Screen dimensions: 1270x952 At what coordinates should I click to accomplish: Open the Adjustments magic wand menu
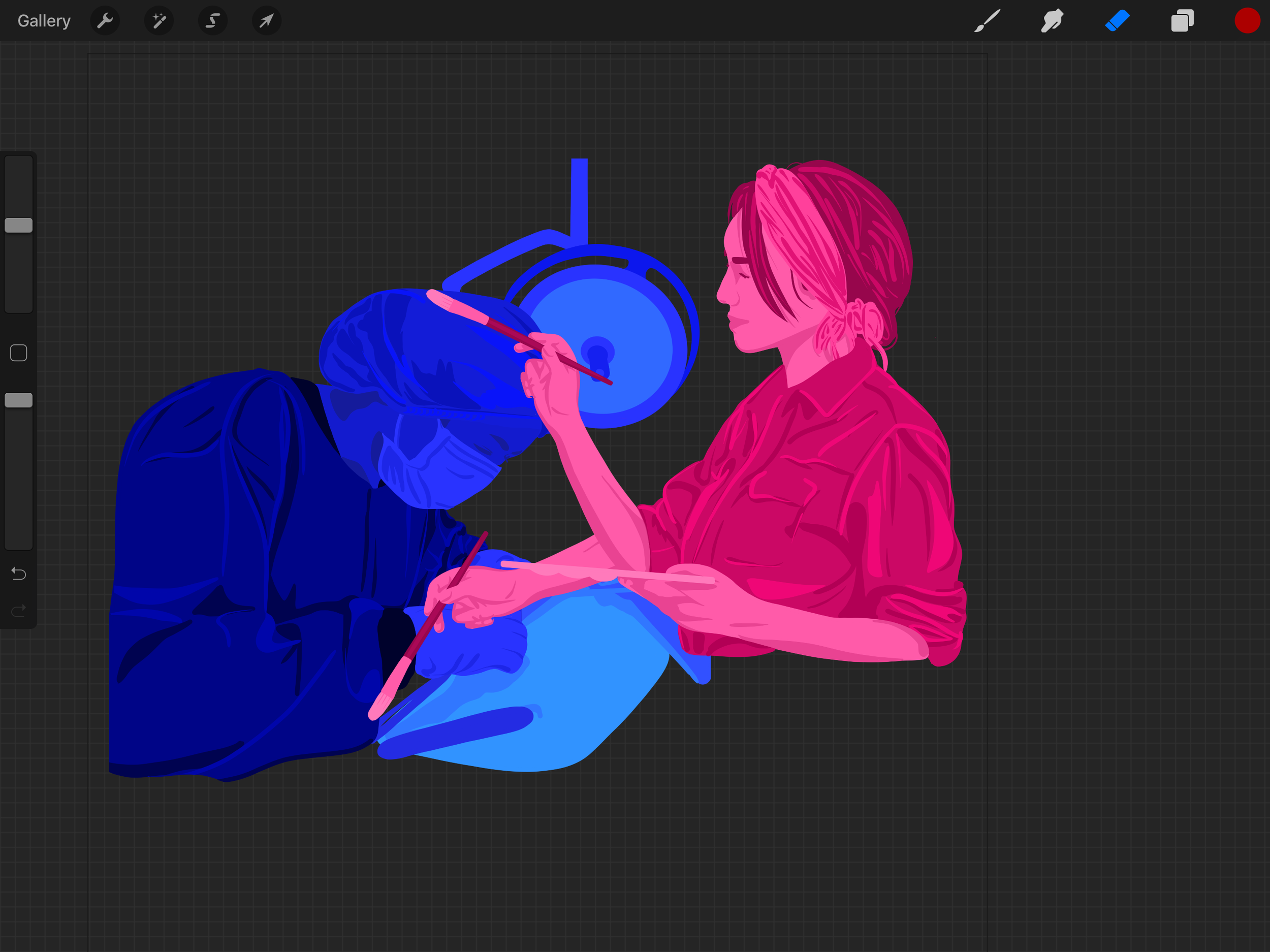(159, 21)
